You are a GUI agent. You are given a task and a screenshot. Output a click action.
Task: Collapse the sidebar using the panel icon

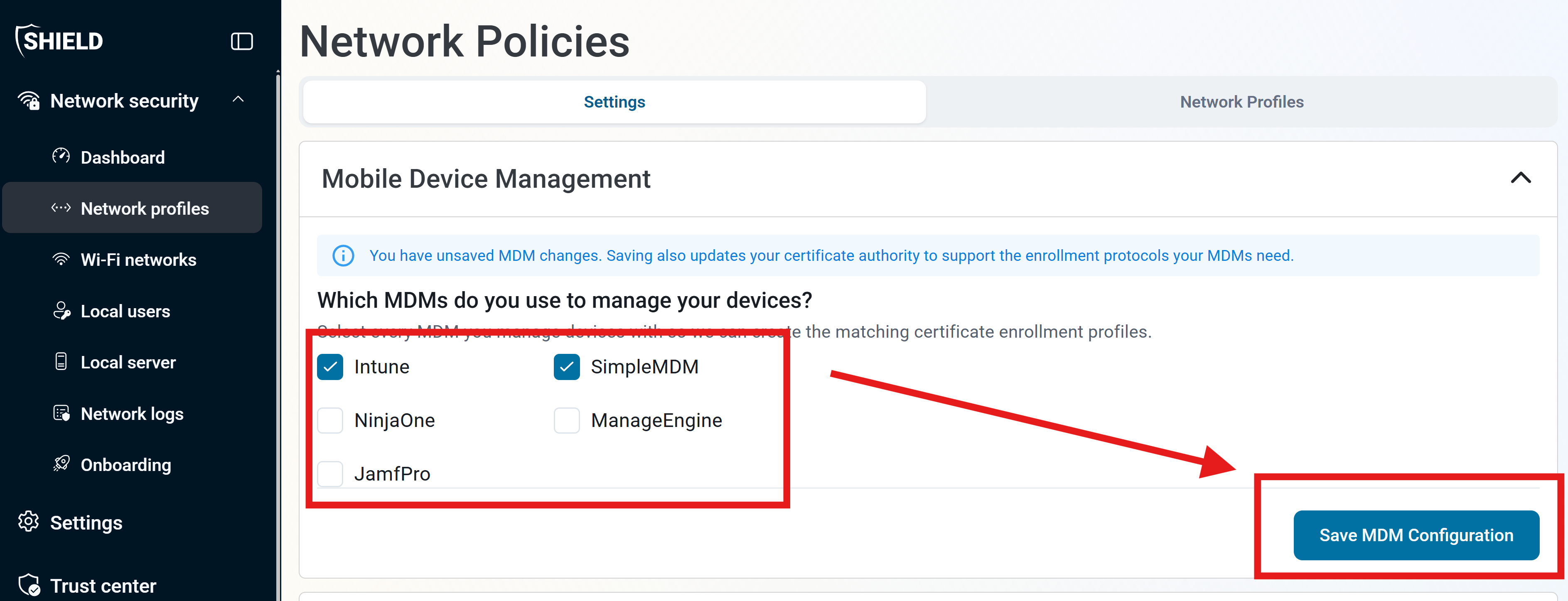242,42
